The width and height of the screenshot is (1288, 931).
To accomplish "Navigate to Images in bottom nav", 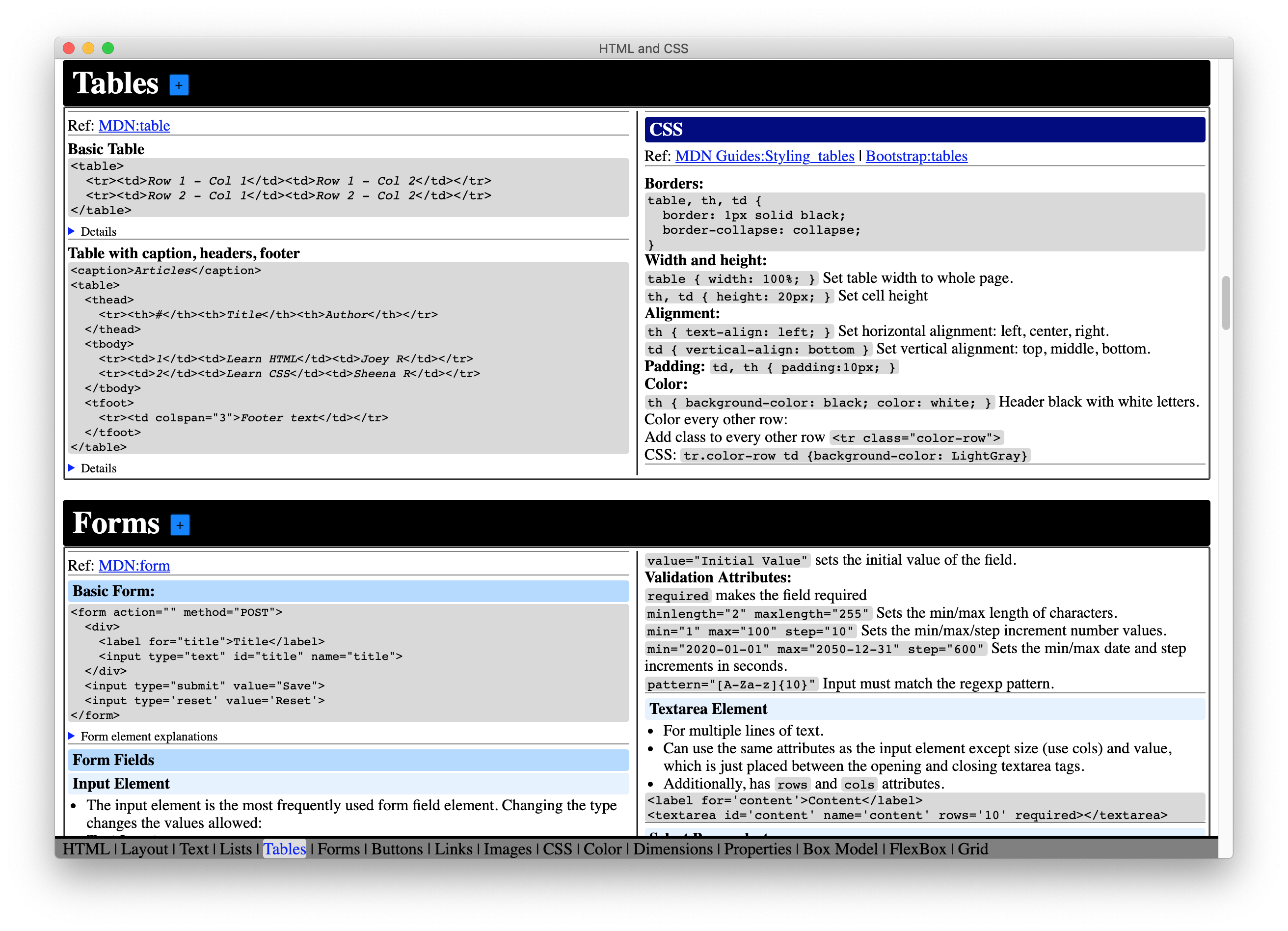I will pyautogui.click(x=507, y=849).
